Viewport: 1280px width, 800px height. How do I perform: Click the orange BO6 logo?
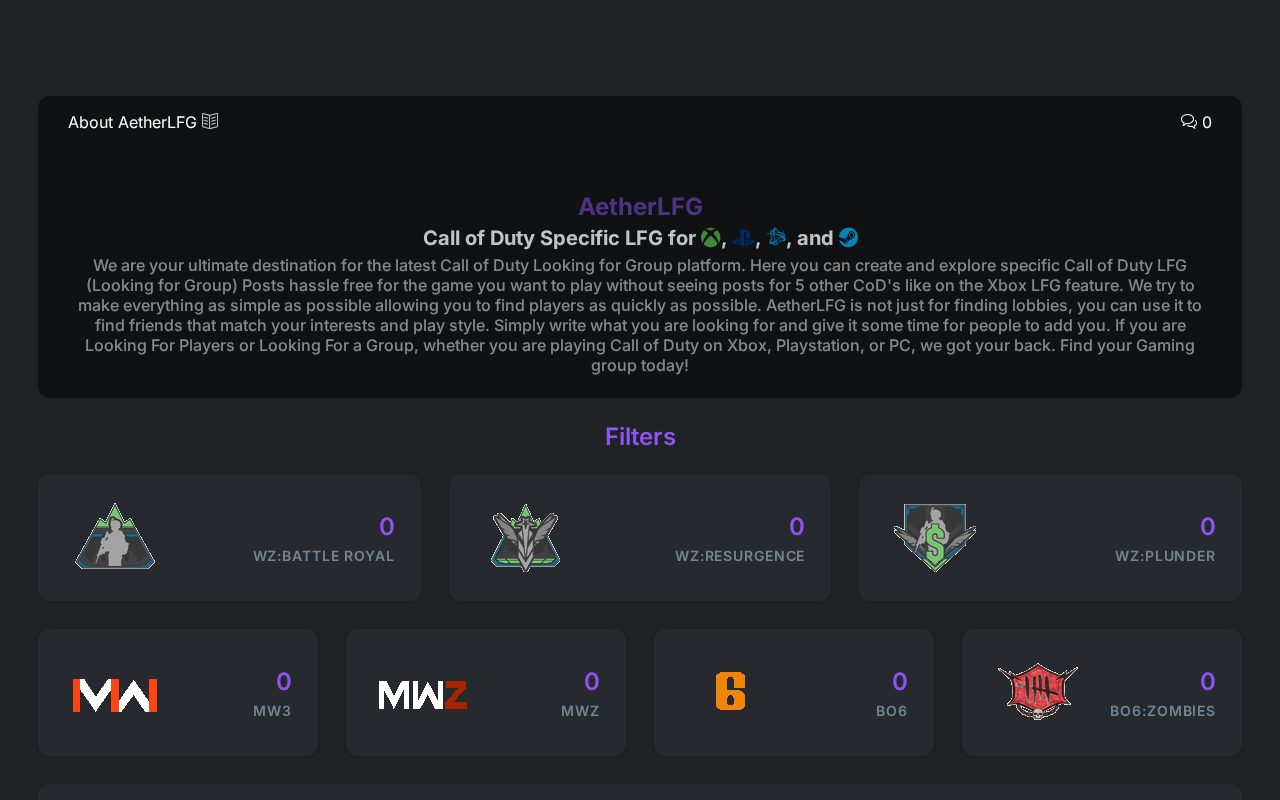coord(731,691)
